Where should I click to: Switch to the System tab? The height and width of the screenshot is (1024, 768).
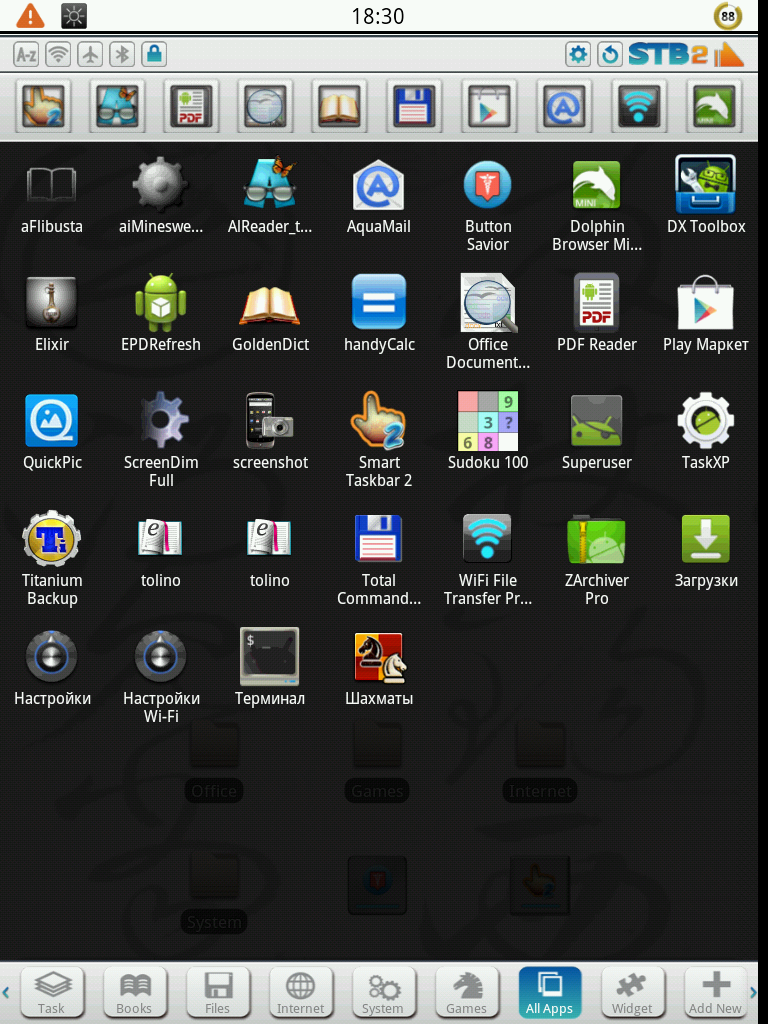383,993
